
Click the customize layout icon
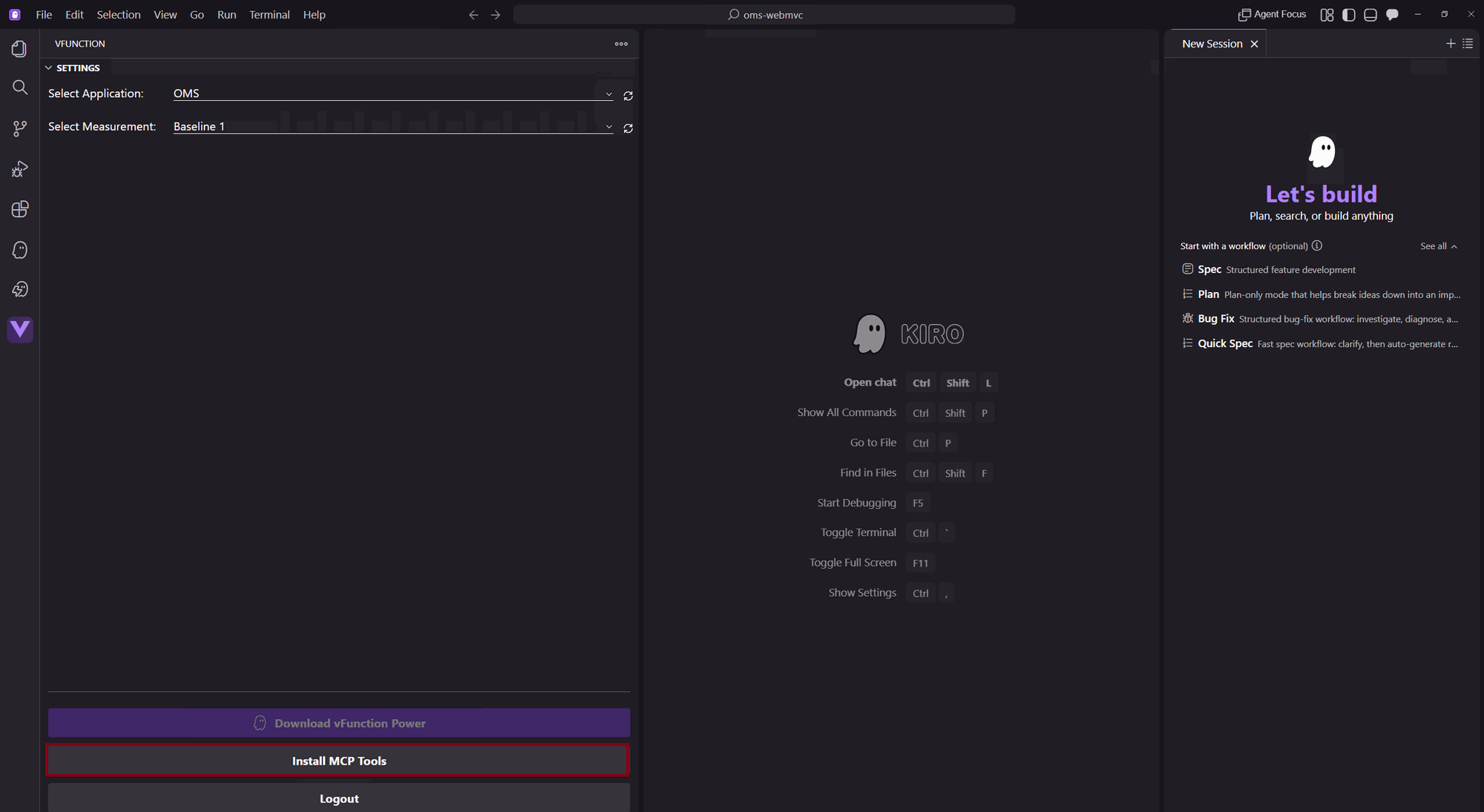click(x=1327, y=15)
